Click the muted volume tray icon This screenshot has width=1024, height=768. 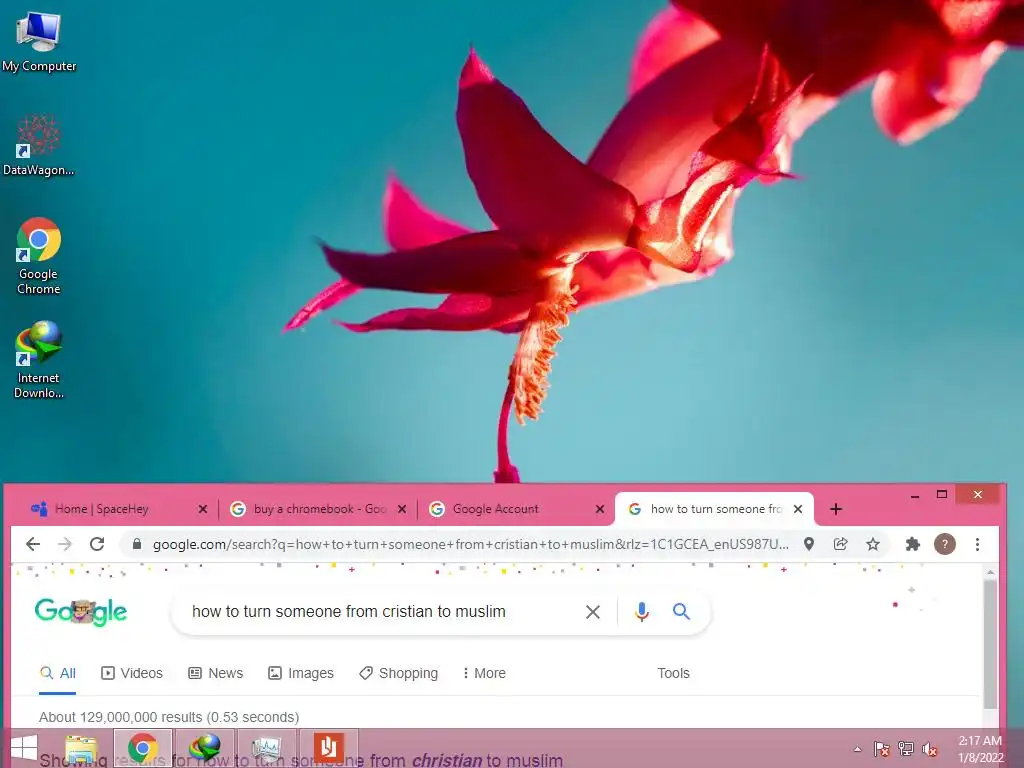point(930,749)
